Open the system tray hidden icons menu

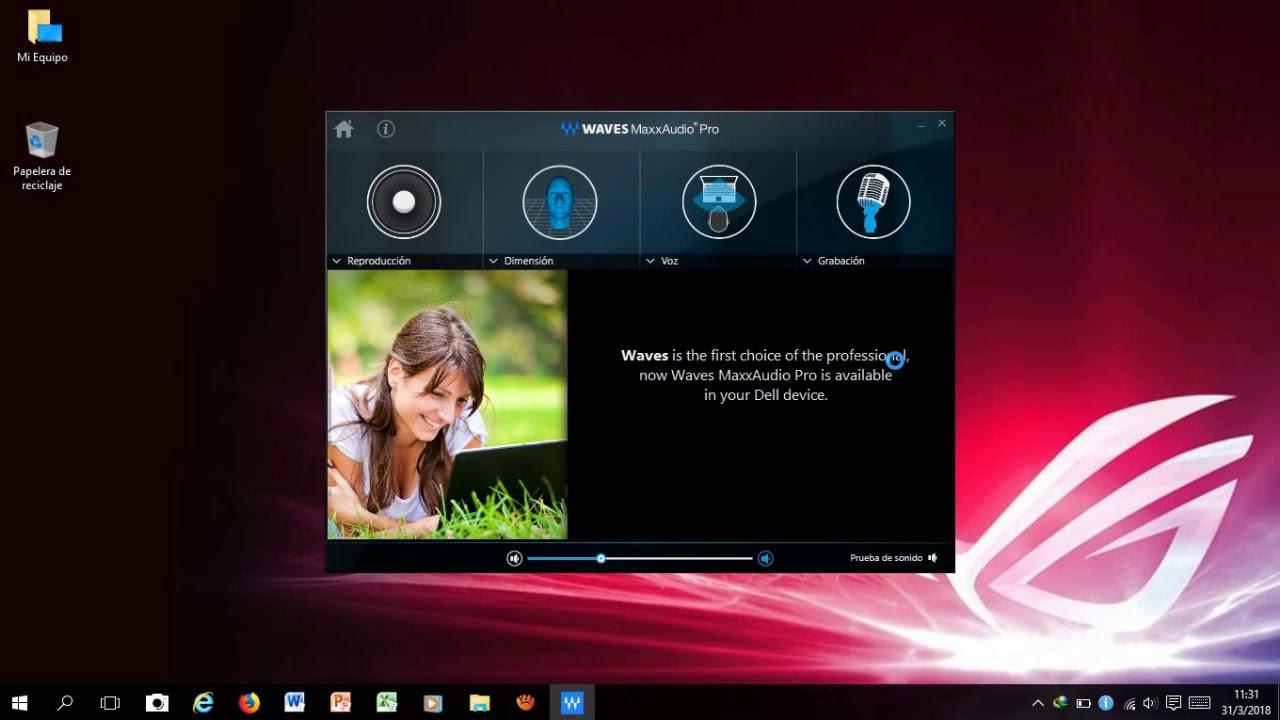(1039, 703)
